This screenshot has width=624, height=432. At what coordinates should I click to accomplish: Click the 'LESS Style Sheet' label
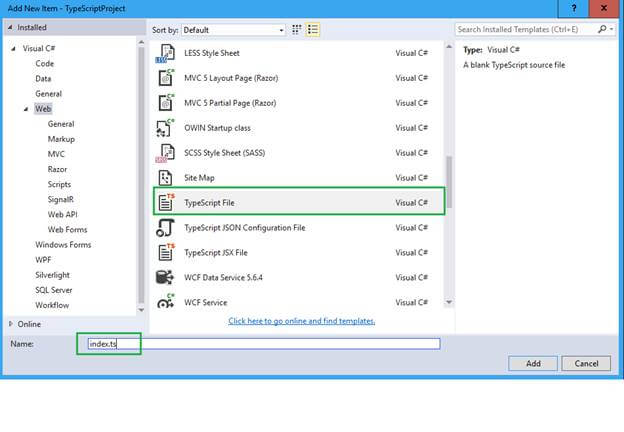212,53
